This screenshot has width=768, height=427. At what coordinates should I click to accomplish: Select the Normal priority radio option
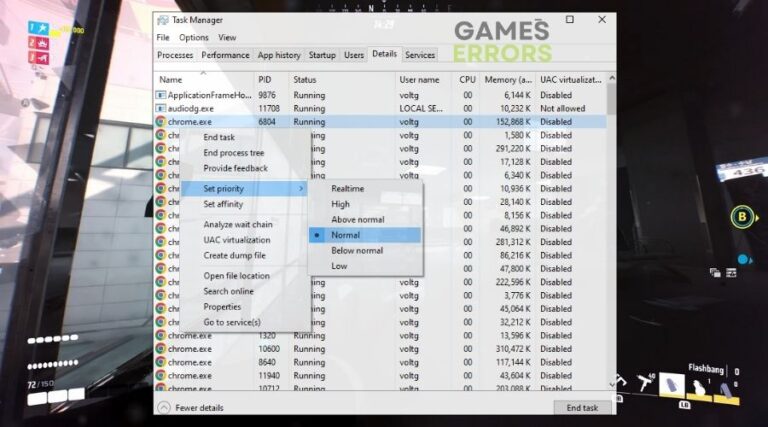pyautogui.click(x=345, y=234)
